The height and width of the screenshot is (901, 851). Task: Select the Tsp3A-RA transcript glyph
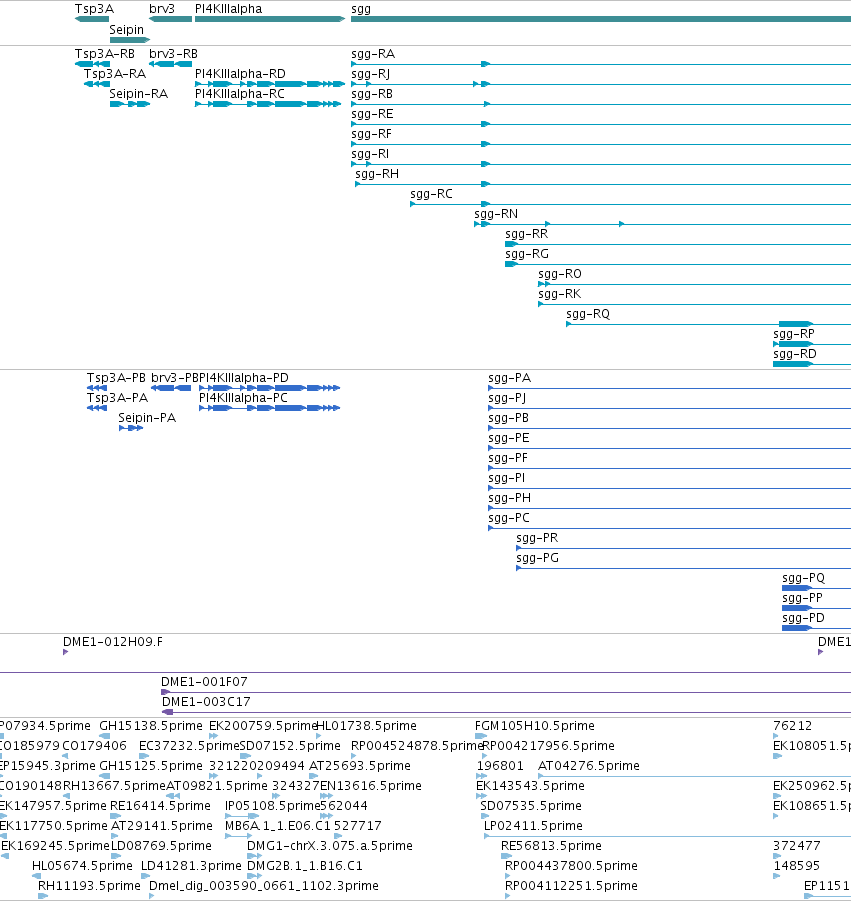coord(97,84)
